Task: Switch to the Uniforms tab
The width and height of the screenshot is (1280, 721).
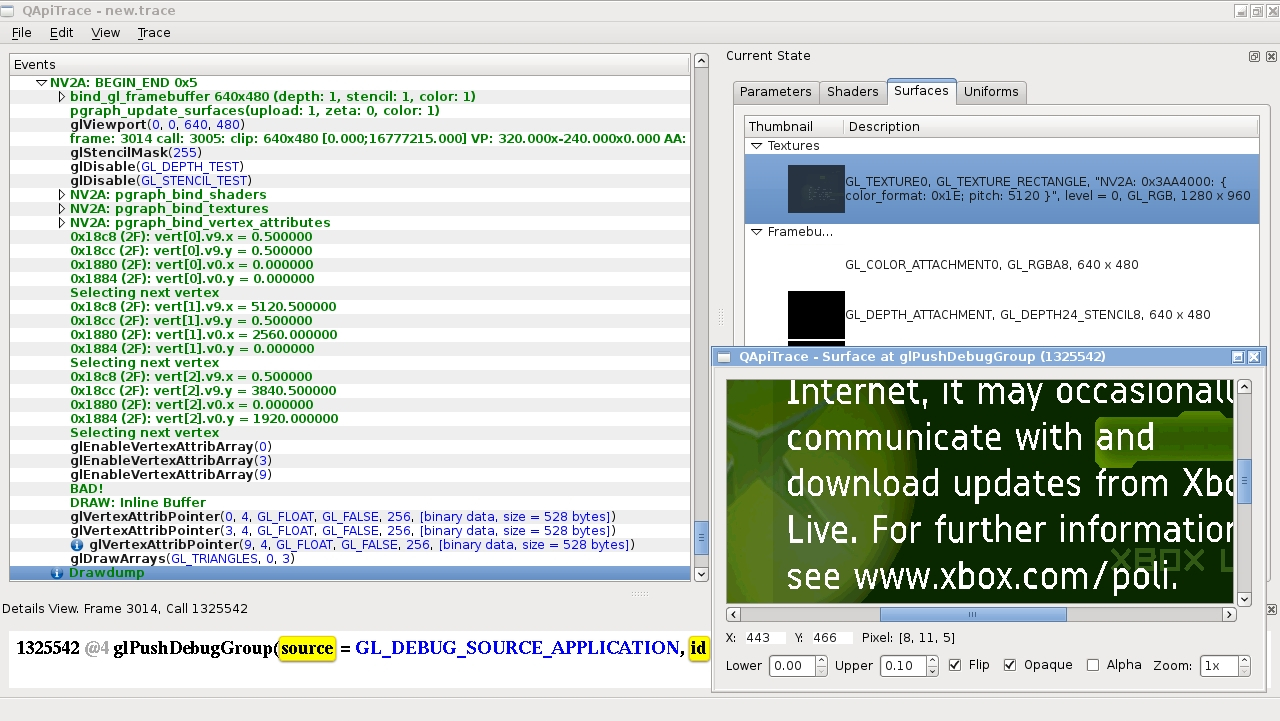Action: 991,92
